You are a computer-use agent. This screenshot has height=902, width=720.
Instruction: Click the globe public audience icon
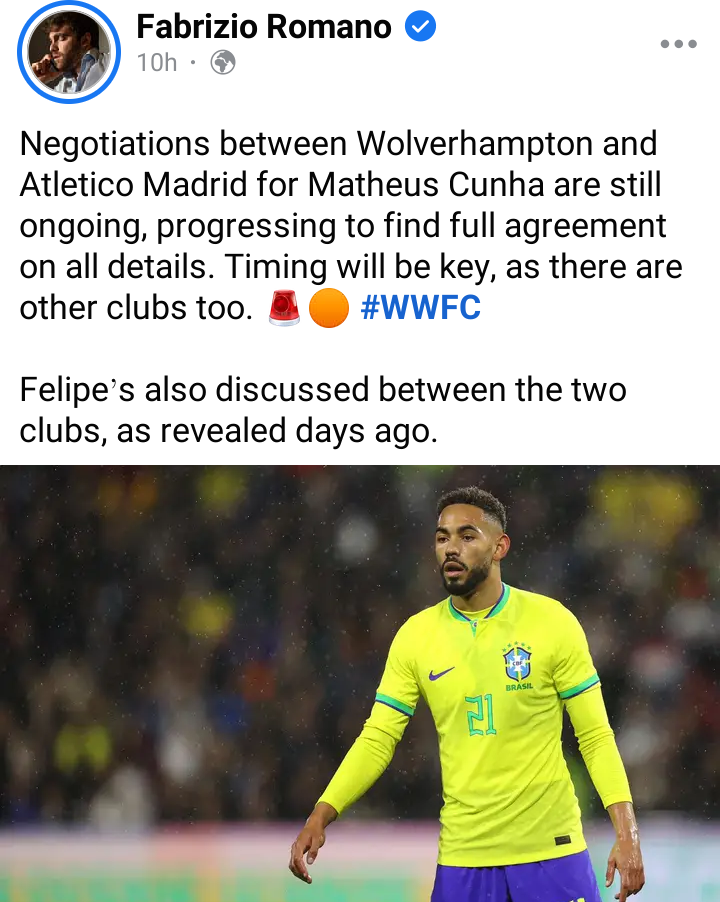223,62
